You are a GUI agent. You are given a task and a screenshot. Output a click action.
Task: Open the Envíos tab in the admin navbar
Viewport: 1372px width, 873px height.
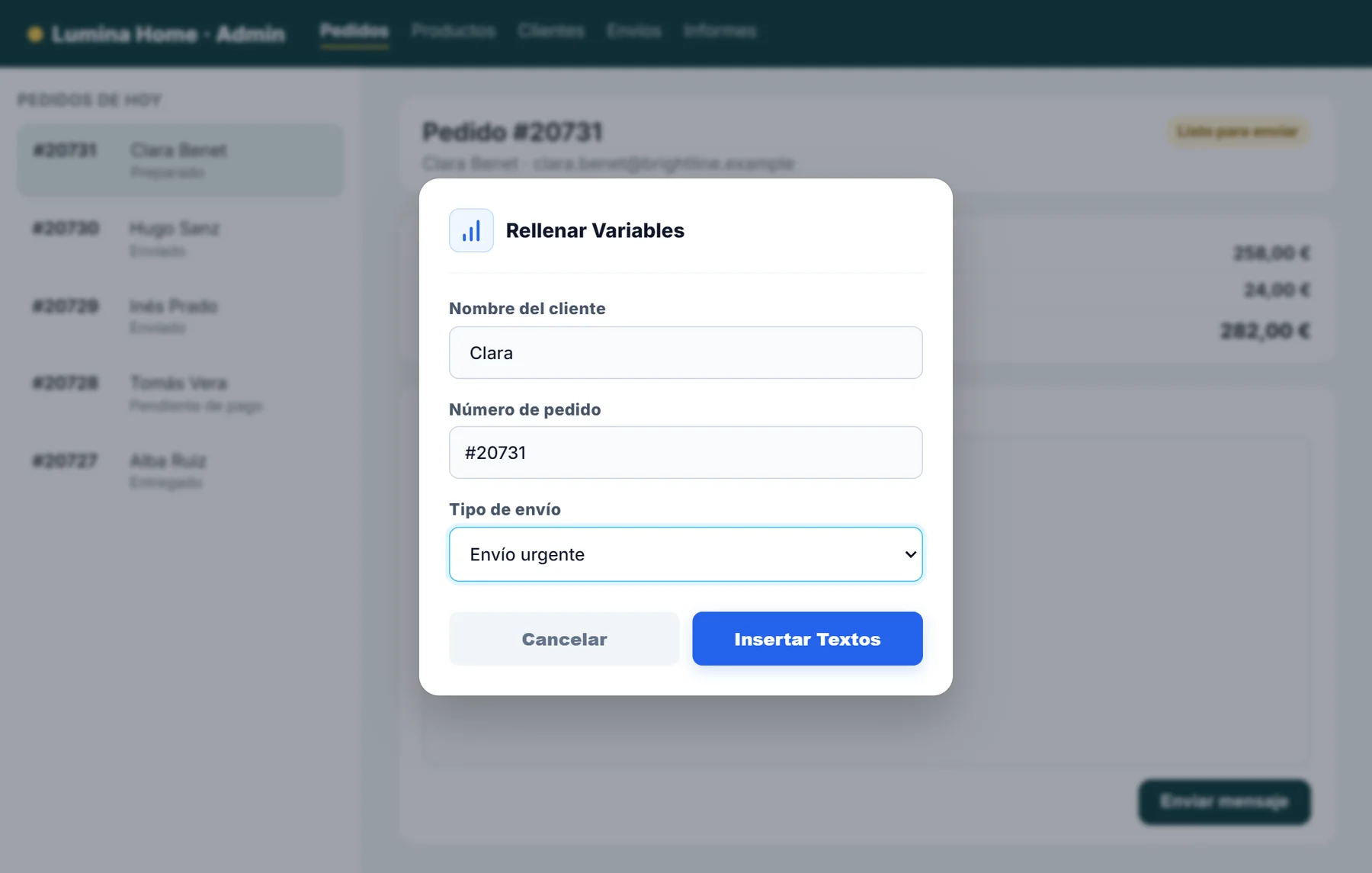(633, 31)
